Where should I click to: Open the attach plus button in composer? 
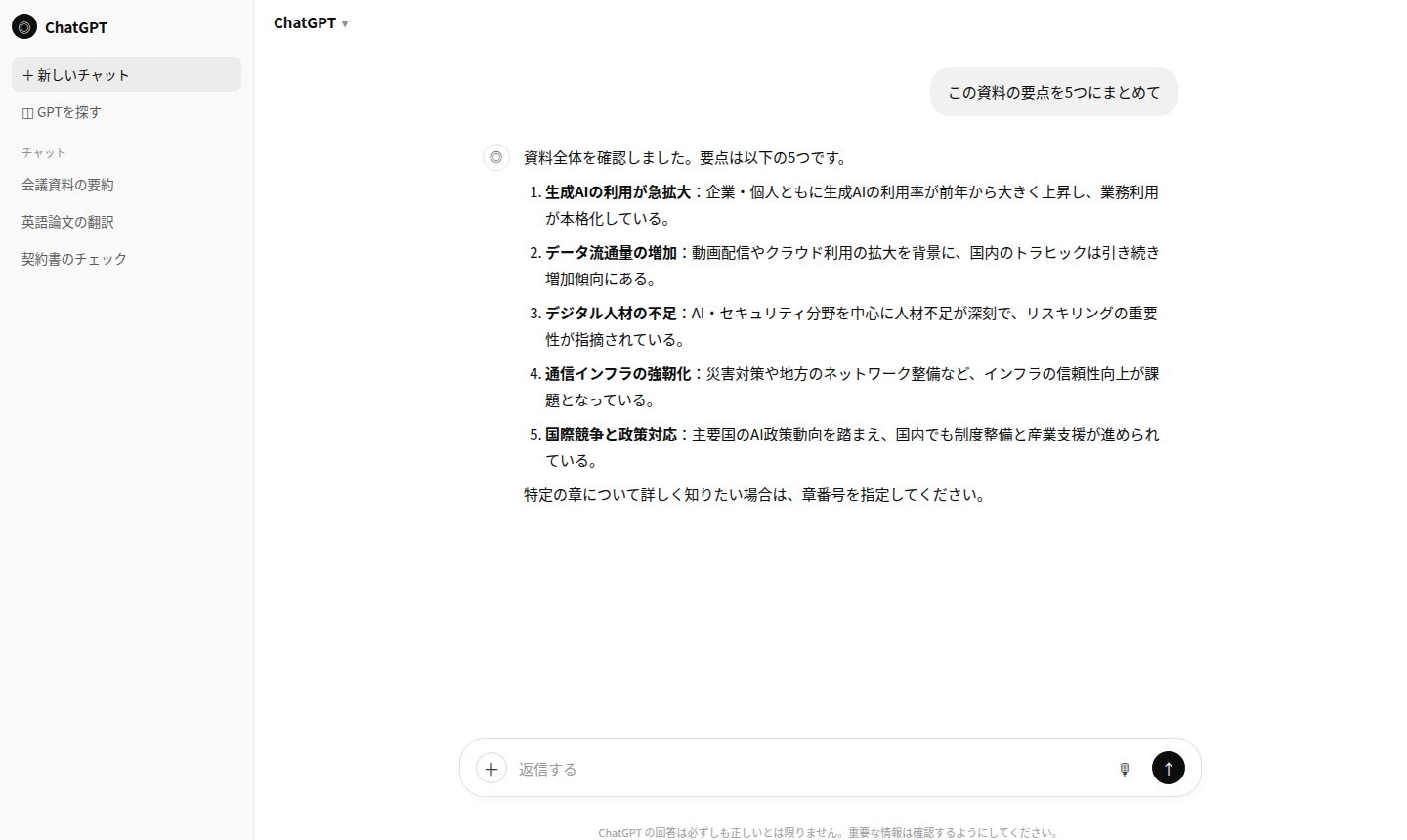(x=491, y=769)
